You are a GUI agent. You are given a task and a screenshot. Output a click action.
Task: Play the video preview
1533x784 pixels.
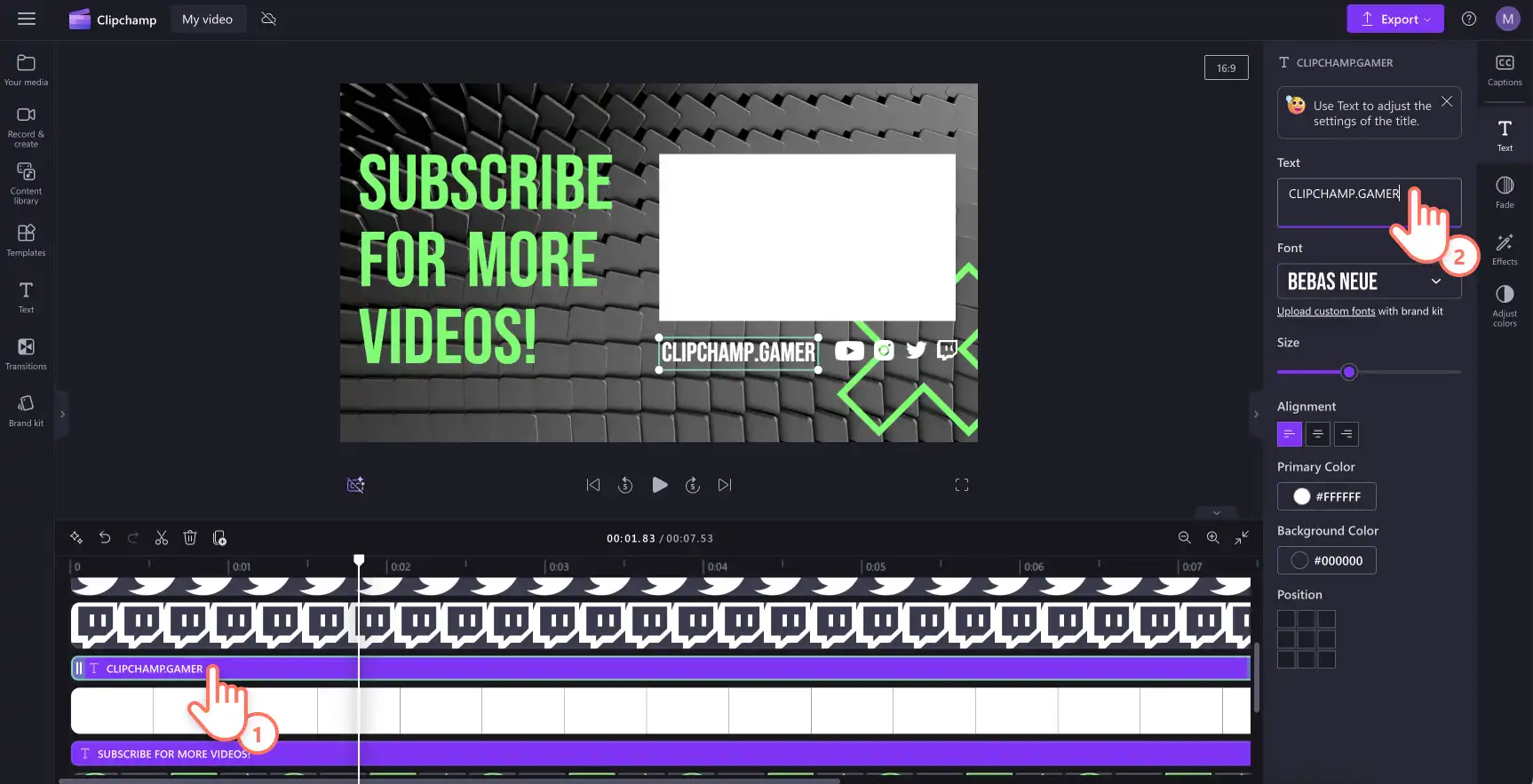(659, 485)
